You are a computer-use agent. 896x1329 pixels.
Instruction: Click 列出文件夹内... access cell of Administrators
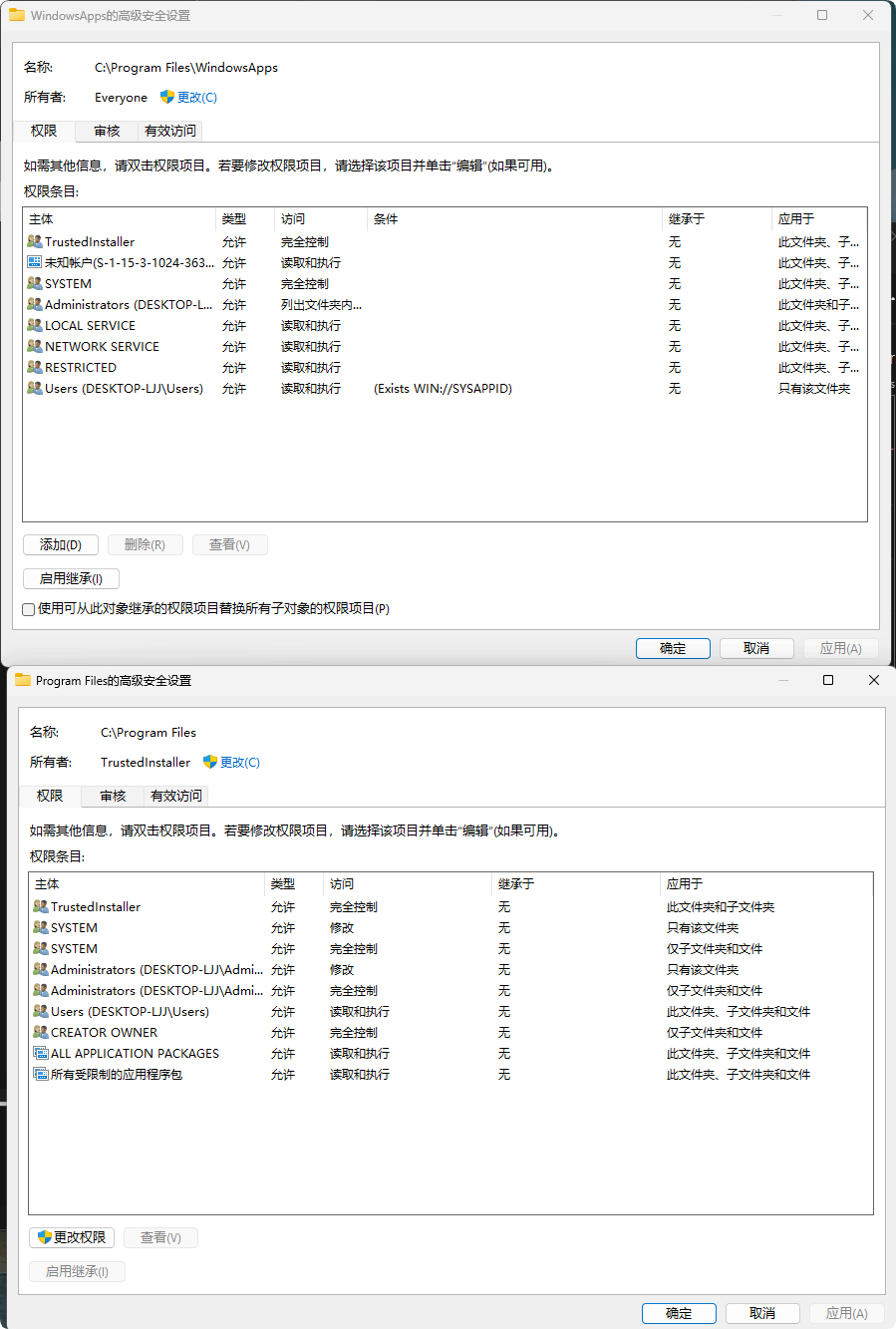[321, 305]
